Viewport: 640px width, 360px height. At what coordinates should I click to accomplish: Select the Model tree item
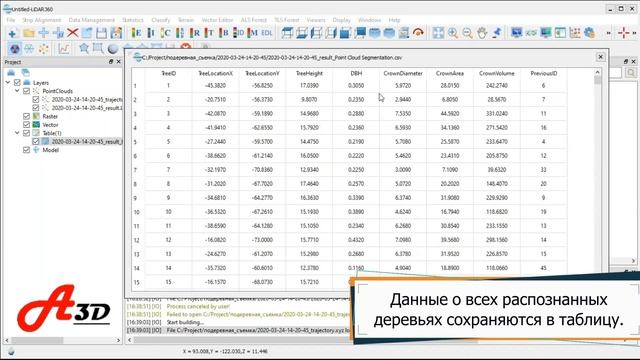click(x=51, y=150)
